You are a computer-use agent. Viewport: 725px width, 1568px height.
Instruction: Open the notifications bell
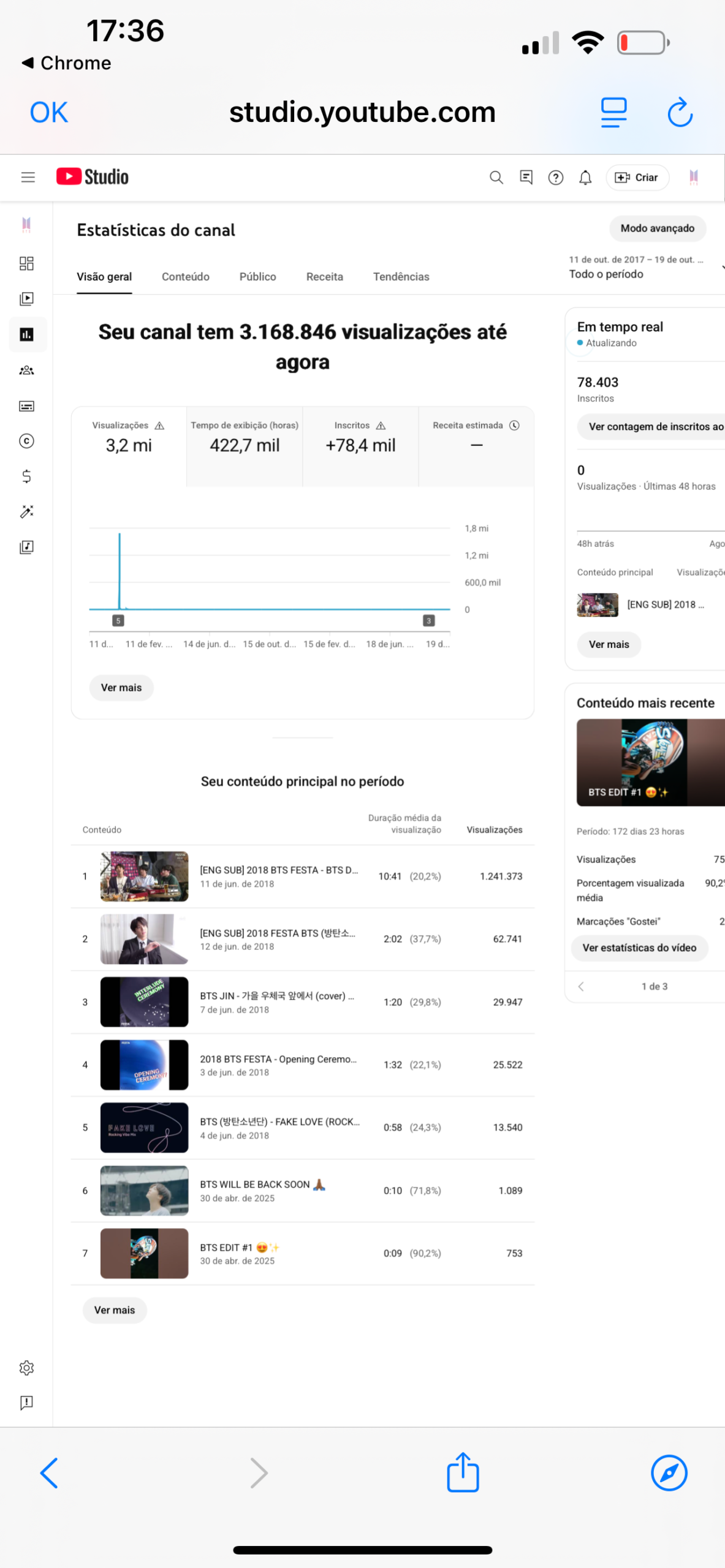pos(585,178)
